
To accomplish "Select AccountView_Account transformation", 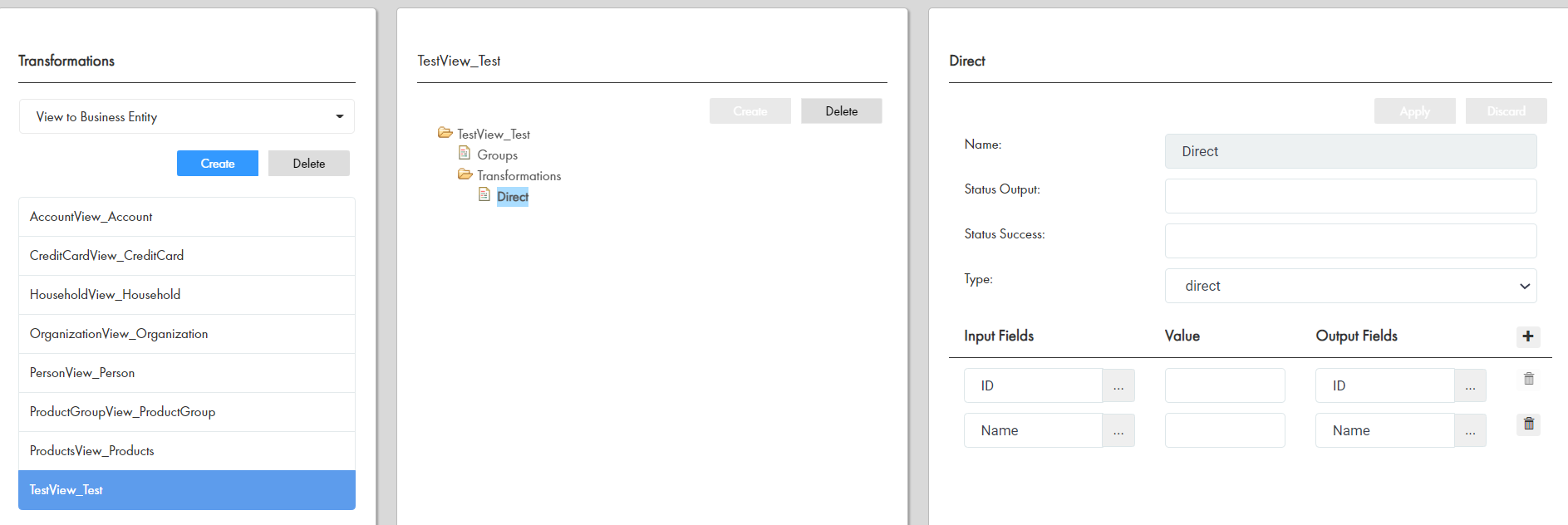I will pos(187,217).
